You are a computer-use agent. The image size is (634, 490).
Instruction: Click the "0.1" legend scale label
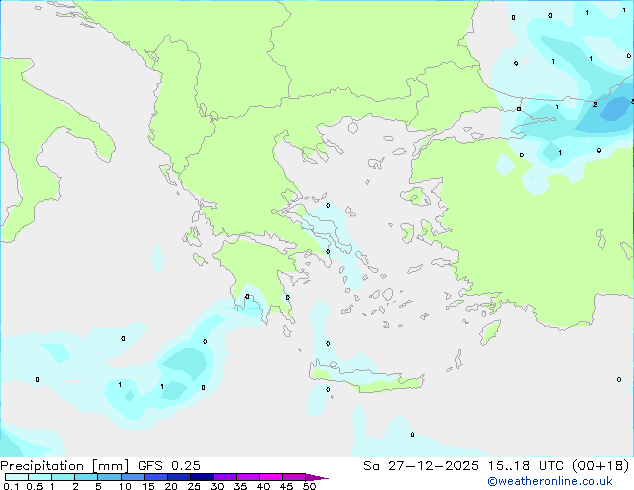[11, 486]
